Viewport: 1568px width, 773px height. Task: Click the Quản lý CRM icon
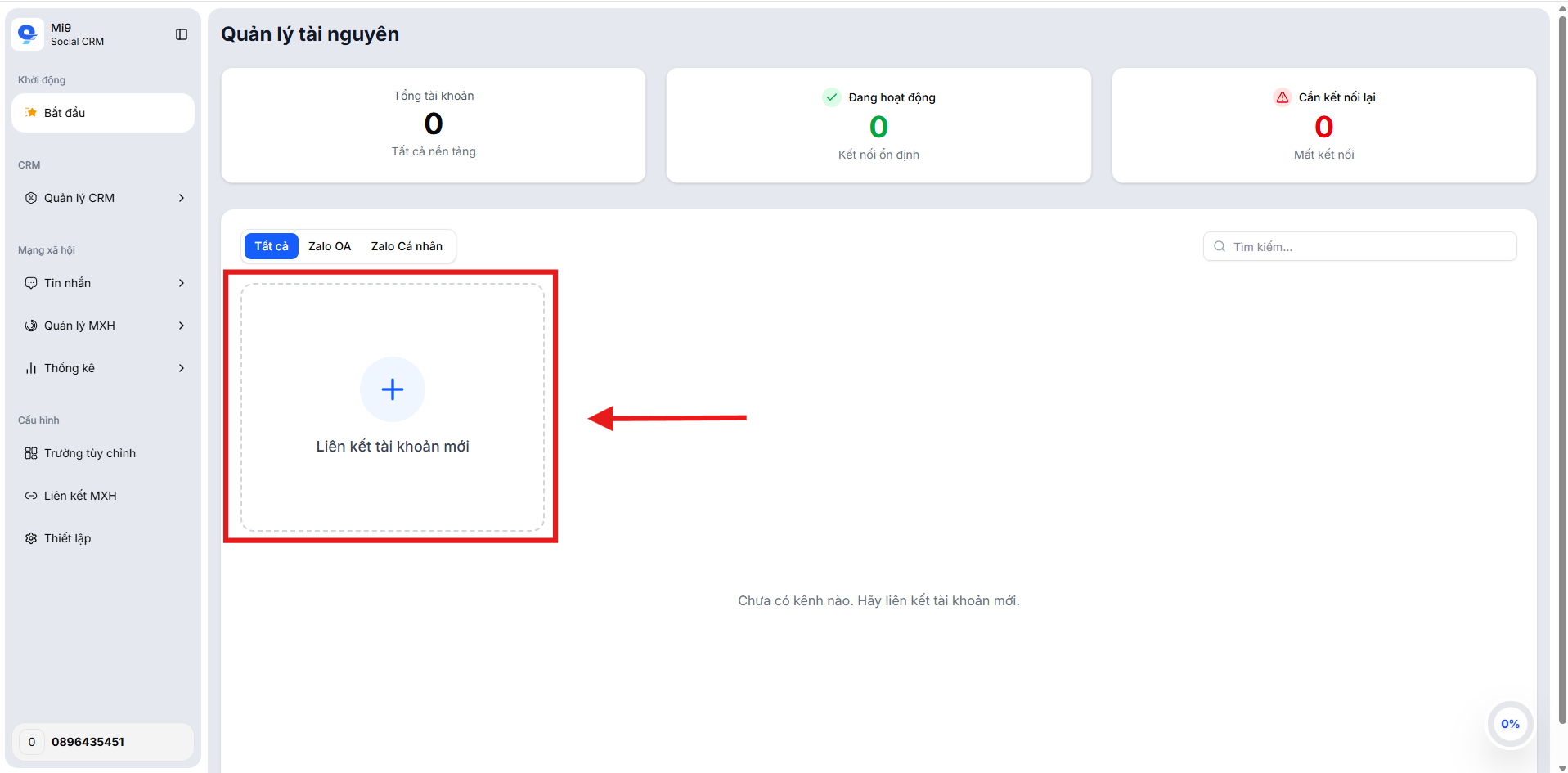pos(31,198)
